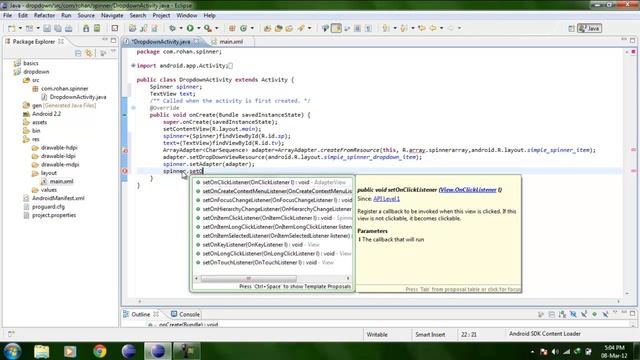
Task: Toggle Block Selection Mode in the toolbar
Action: 357,28
